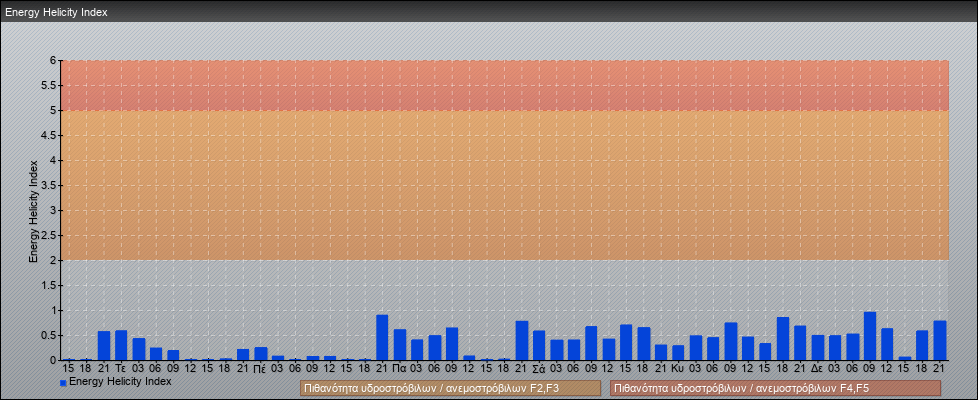Screen dimensions: 978x400
Task: Click the tallest bar in the chart
Action: click(870, 336)
